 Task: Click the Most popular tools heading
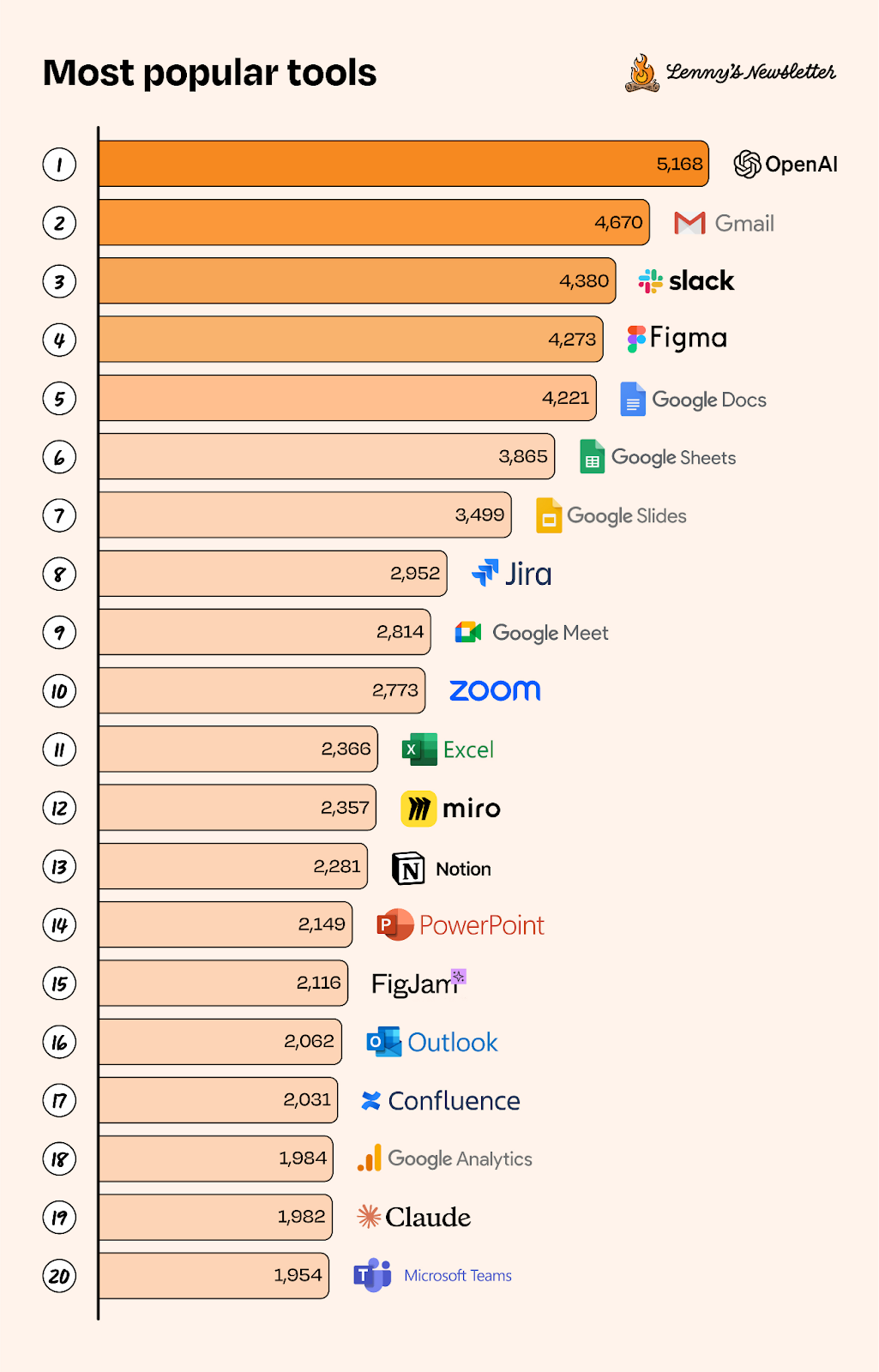point(210,73)
